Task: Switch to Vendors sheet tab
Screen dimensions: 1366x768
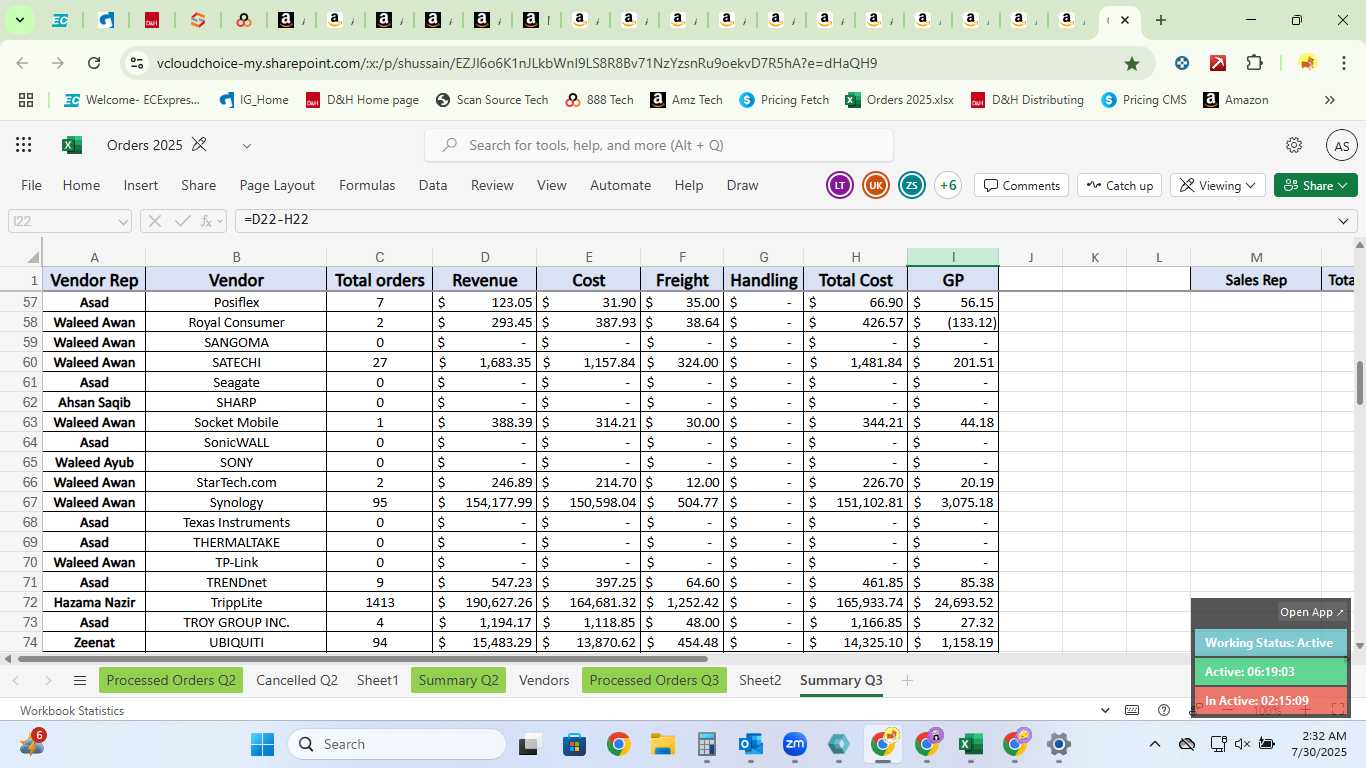Action: 544,680
